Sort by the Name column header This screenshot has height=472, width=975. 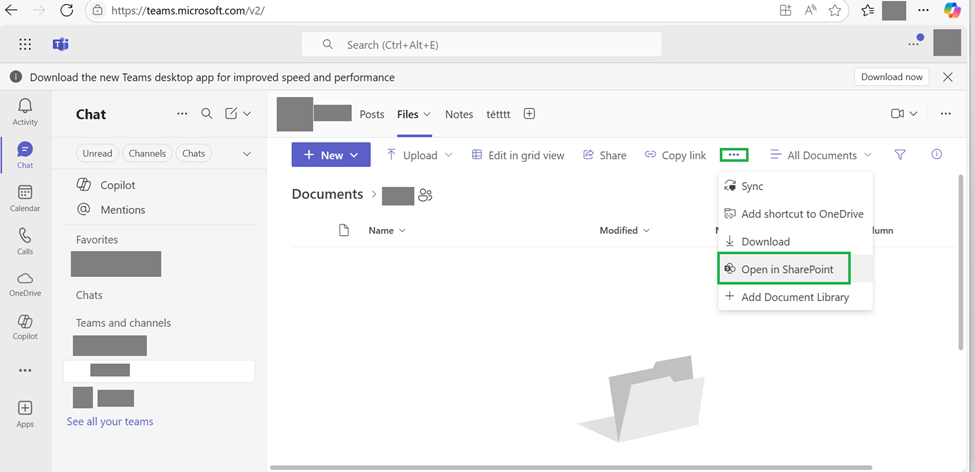[x=387, y=230]
